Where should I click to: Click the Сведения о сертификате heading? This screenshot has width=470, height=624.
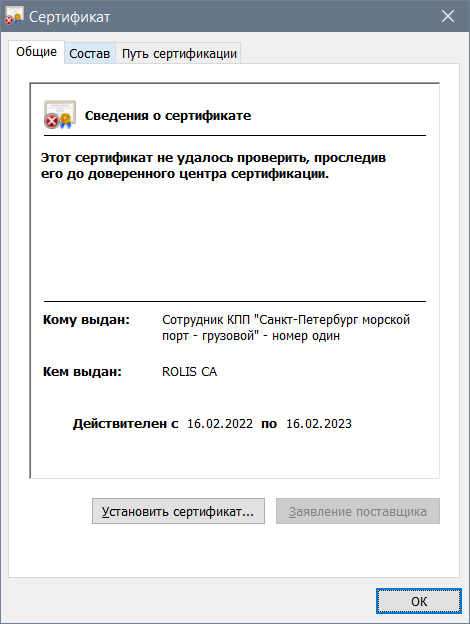168,115
